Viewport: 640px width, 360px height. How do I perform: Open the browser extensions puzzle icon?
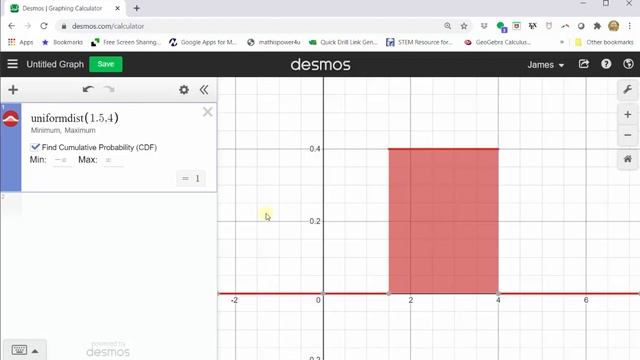[597, 26]
